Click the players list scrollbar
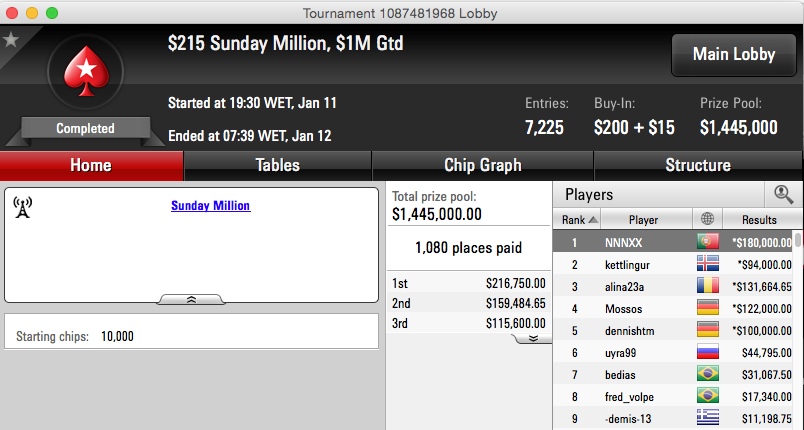 point(797,330)
